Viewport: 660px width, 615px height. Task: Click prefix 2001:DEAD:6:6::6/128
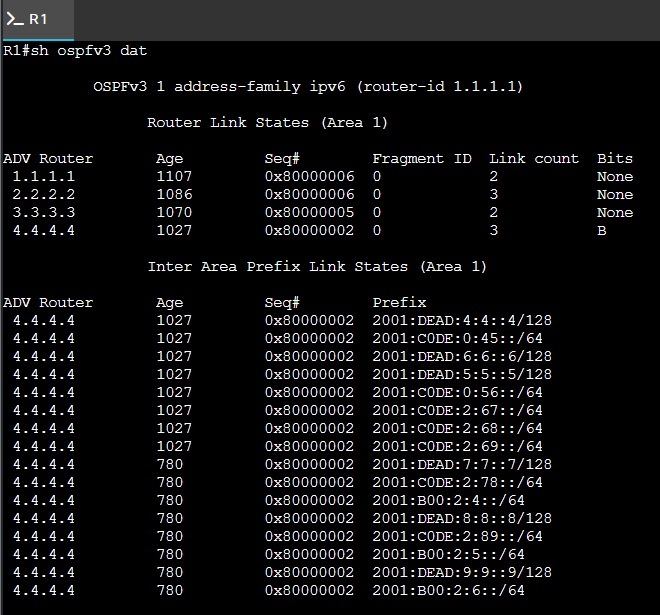tap(462, 357)
